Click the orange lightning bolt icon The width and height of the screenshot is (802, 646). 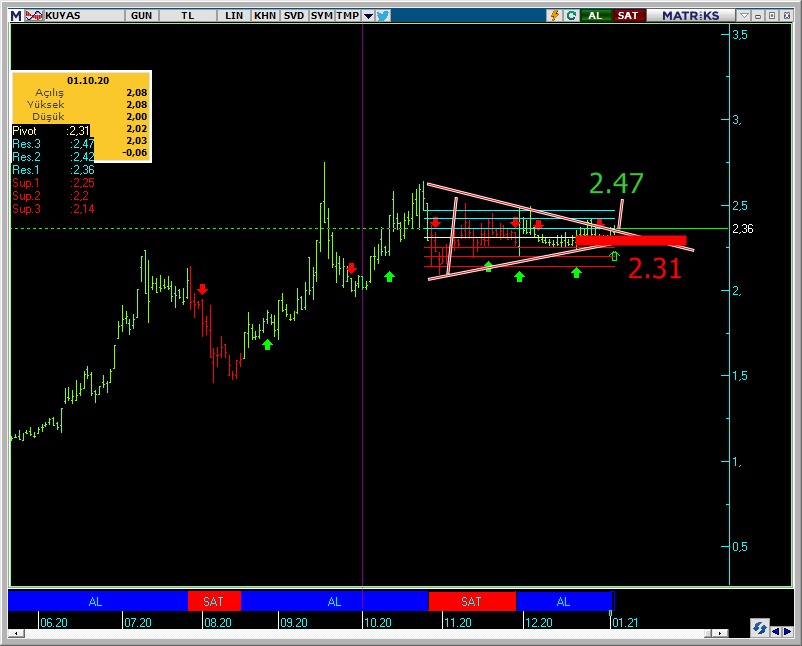click(x=554, y=16)
